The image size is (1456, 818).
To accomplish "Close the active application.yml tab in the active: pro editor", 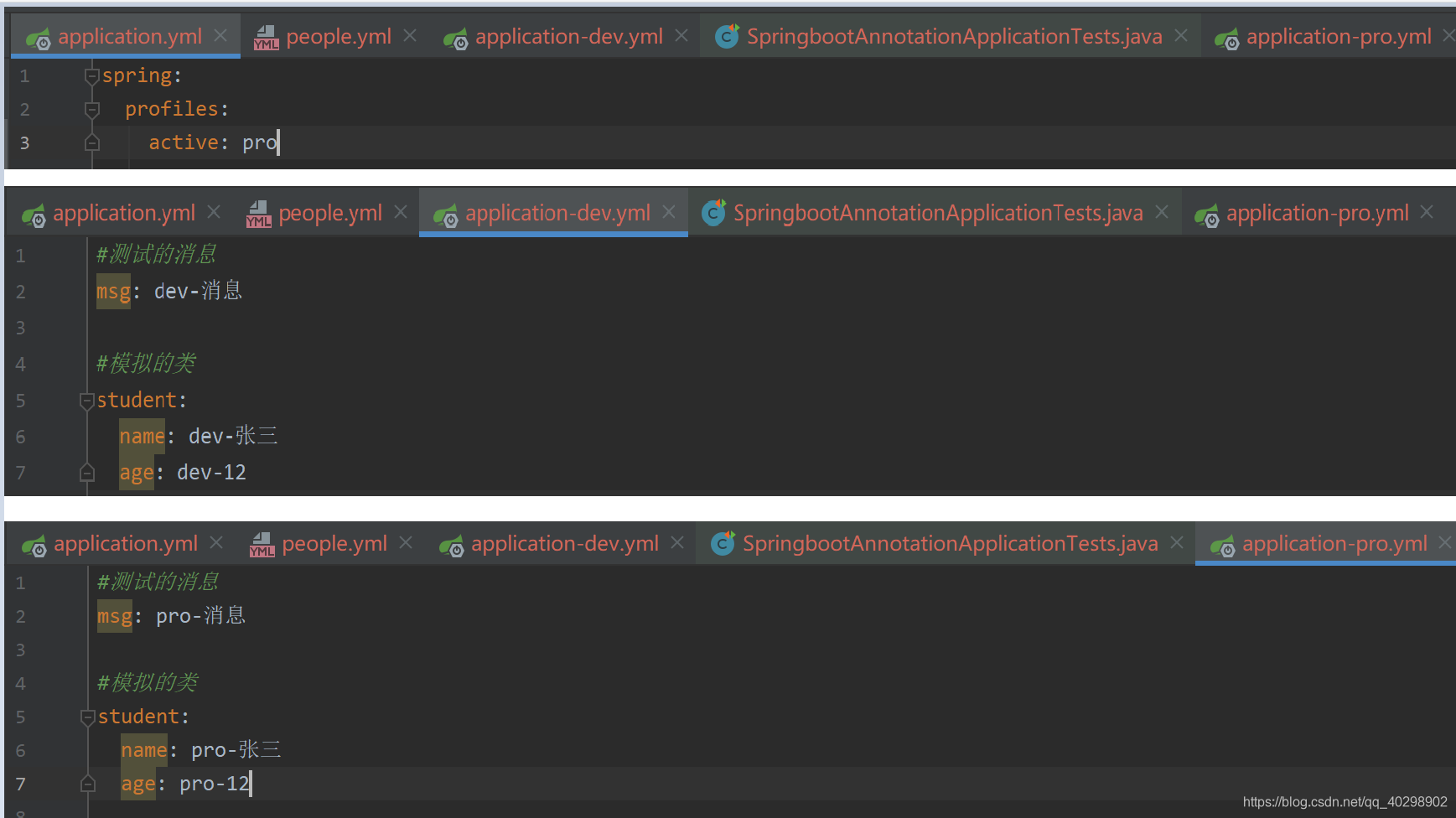I will pyautogui.click(x=220, y=35).
